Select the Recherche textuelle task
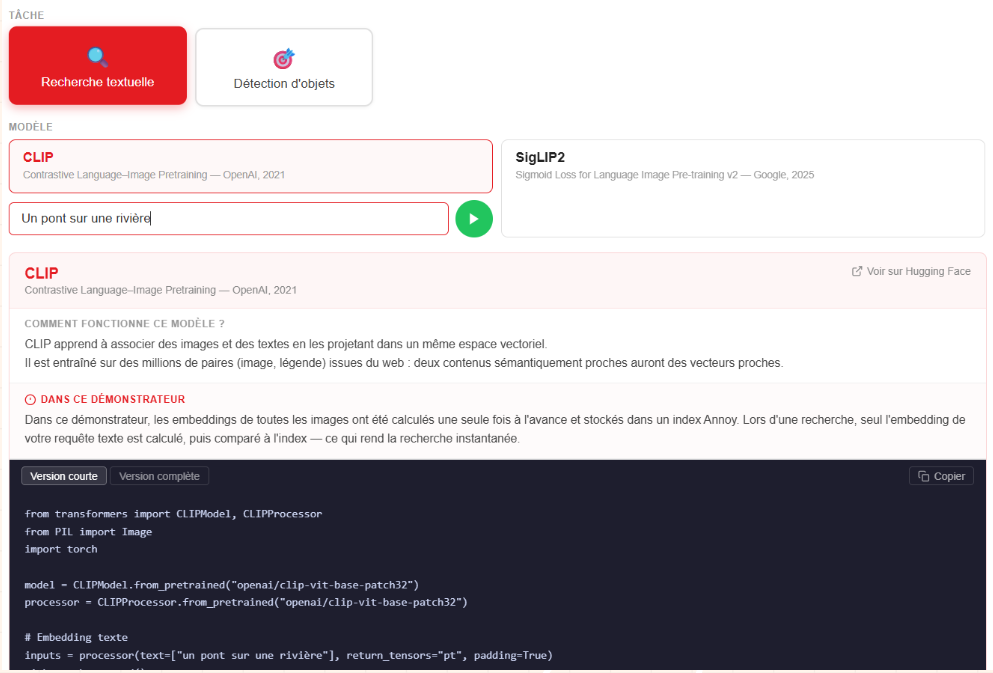 (98, 65)
